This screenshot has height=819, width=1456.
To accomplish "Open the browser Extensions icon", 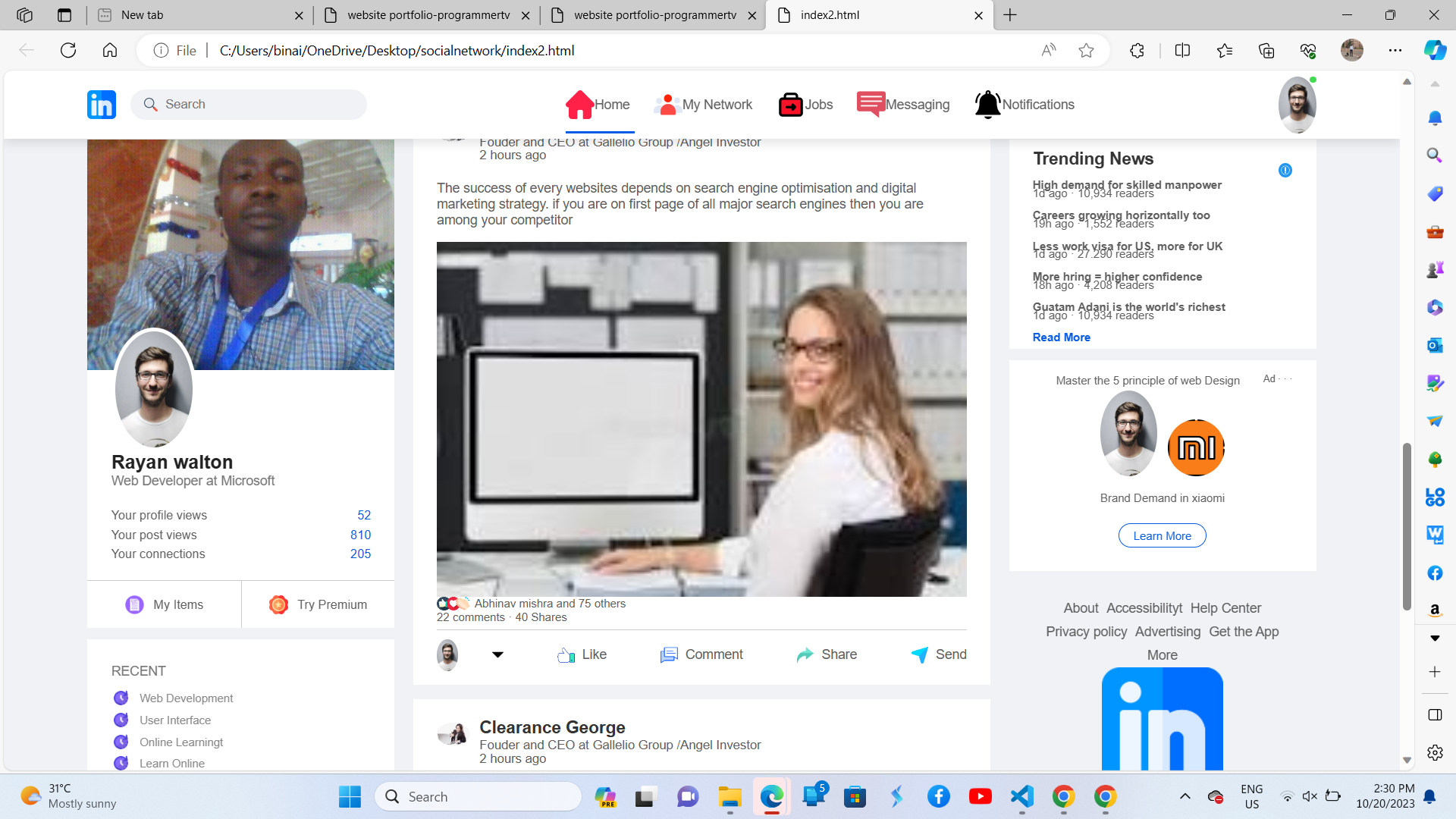I will (1137, 50).
